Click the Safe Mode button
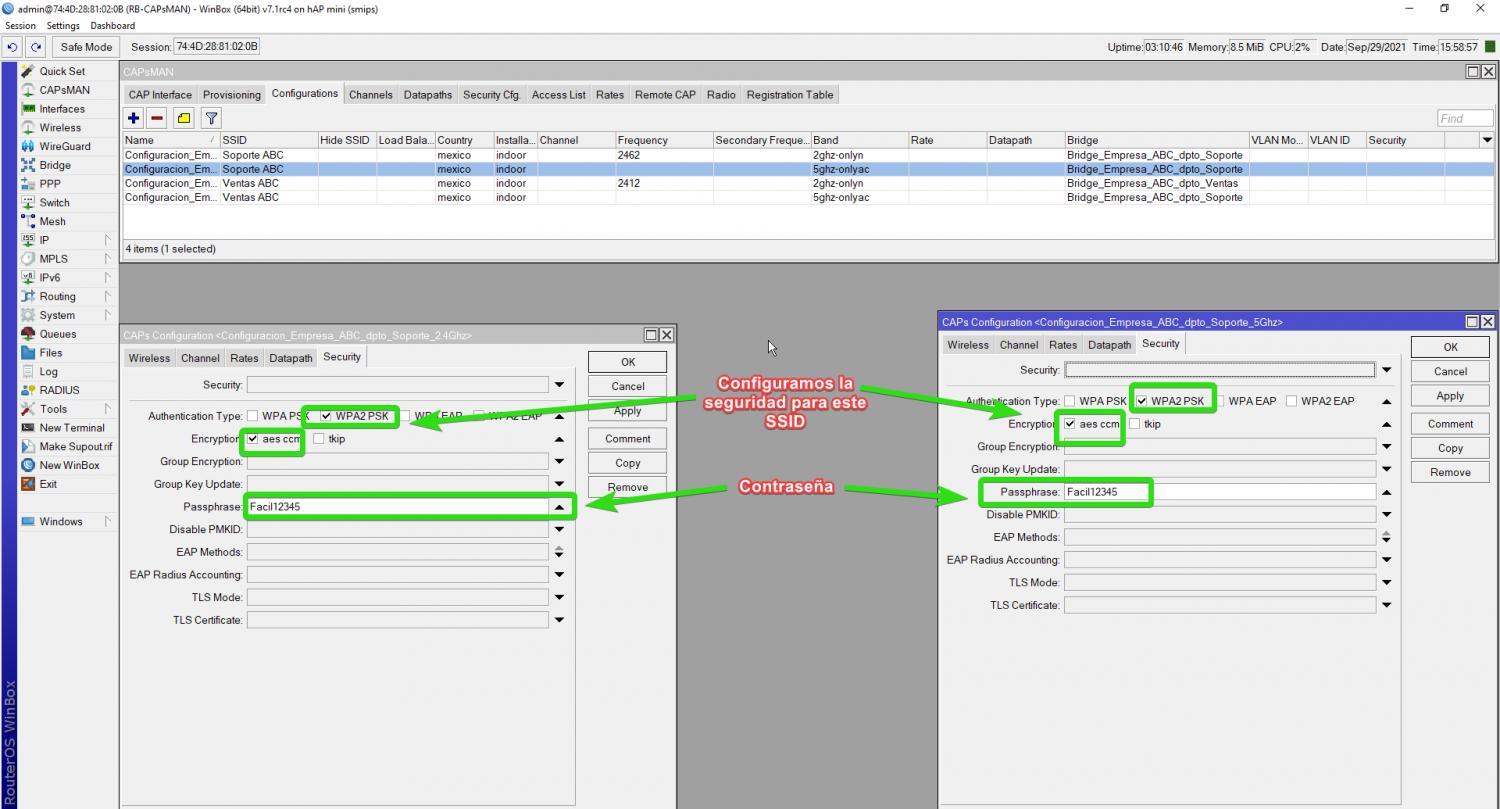This screenshot has height=809, width=1500. coord(86,47)
